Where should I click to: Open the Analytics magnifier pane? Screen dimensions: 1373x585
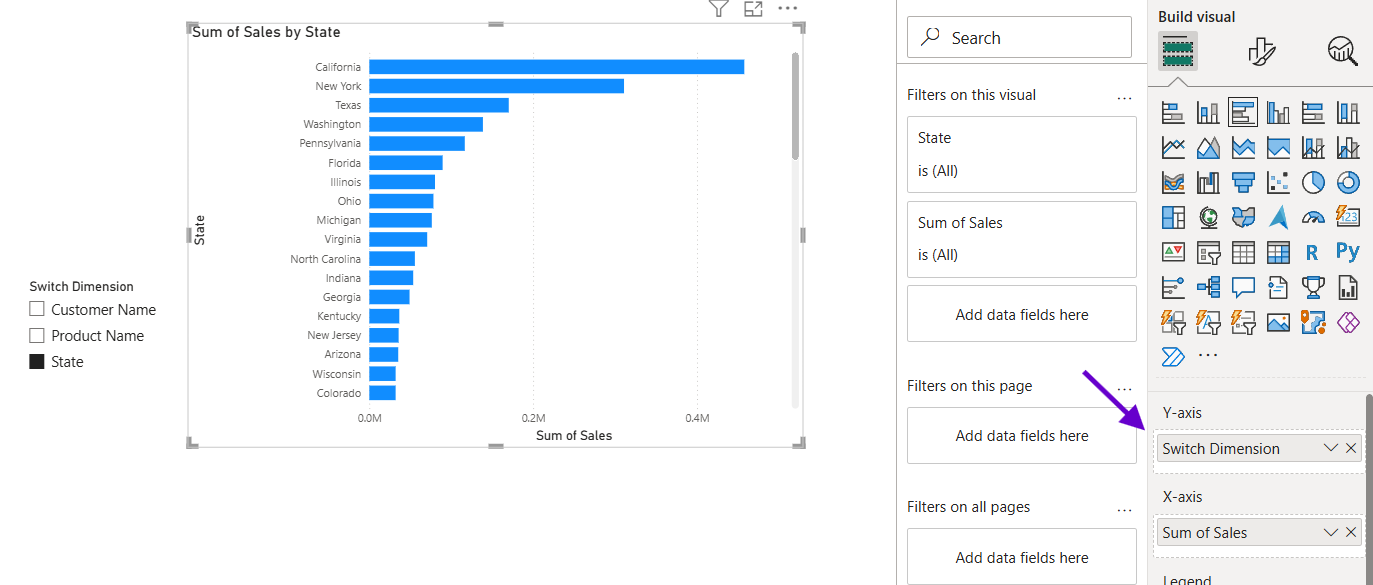pos(1342,51)
